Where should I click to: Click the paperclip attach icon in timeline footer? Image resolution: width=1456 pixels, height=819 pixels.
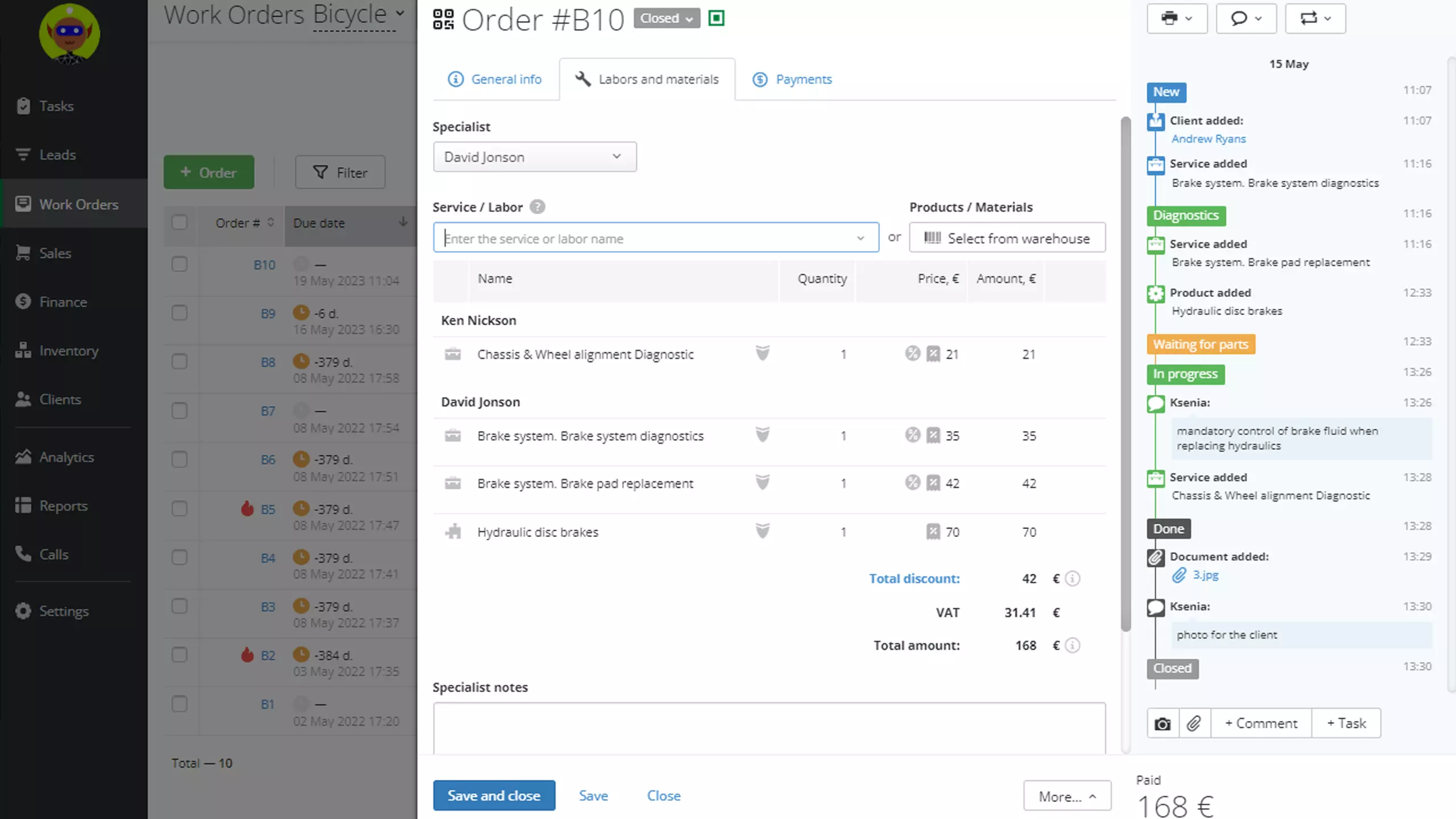click(x=1194, y=723)
